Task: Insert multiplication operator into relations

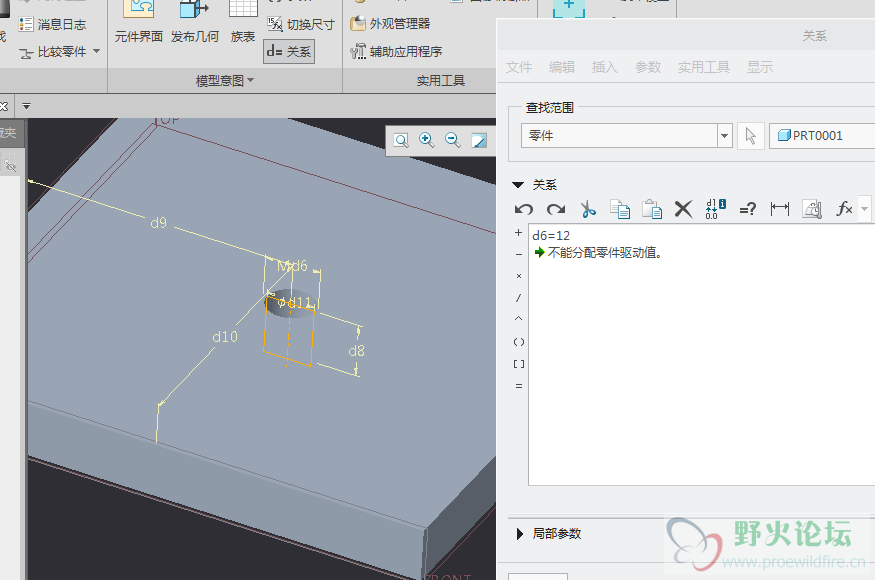Action: (x=518, y=276)
